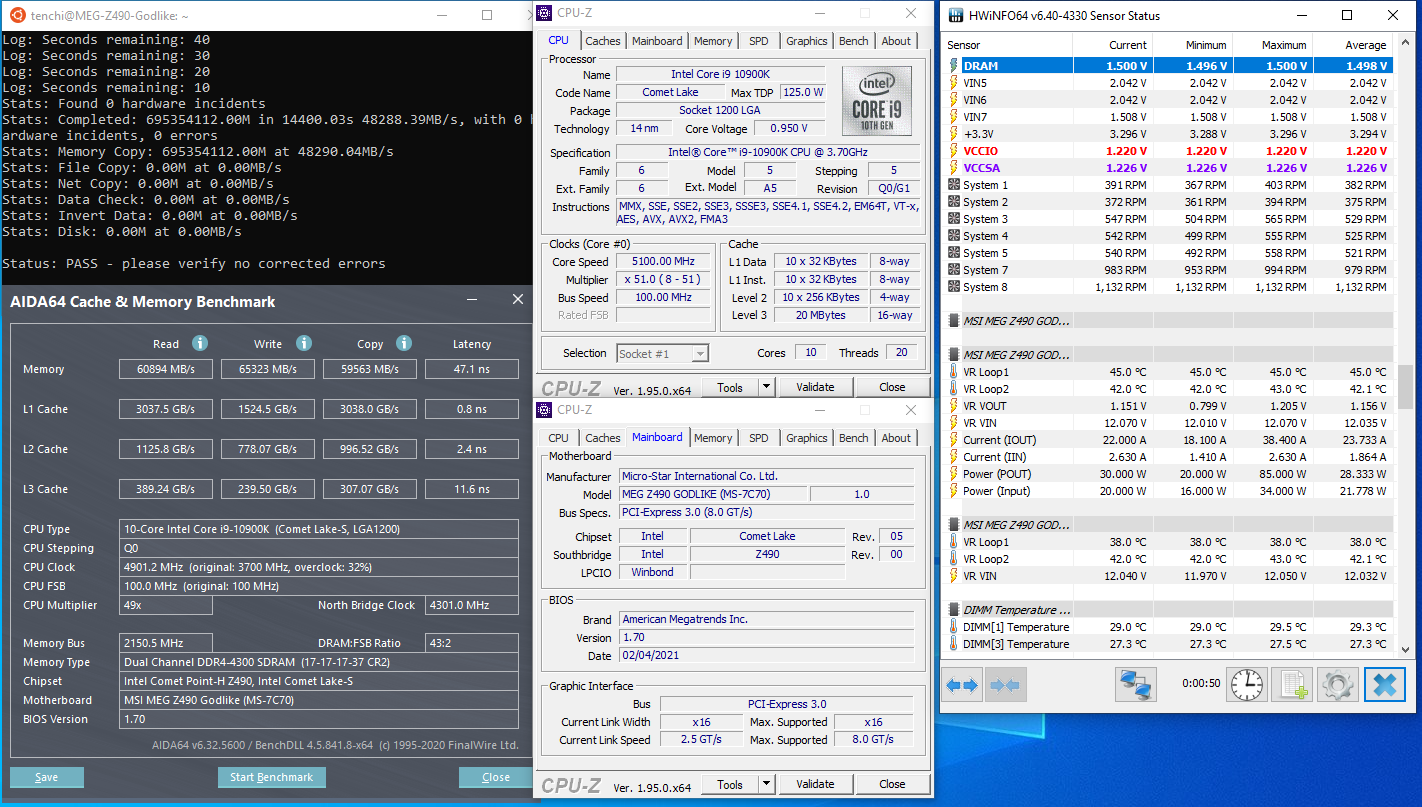Screen dimensions: 1422x807
Task: Click BIOS Version 1.70 field in CPU-Z
Action: pos(767,638)
